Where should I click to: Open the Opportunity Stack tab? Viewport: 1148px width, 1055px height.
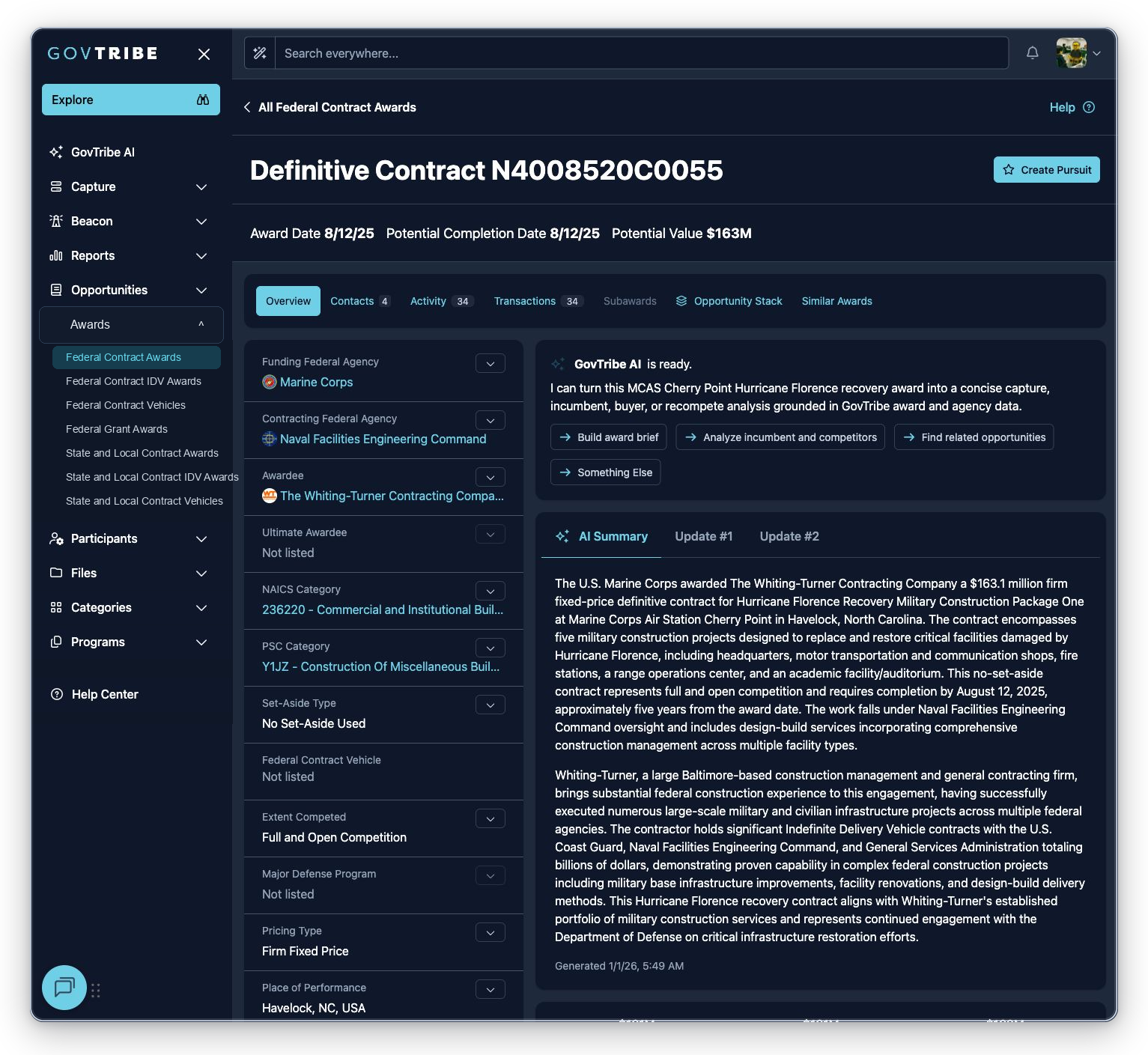tap(729, 301)
